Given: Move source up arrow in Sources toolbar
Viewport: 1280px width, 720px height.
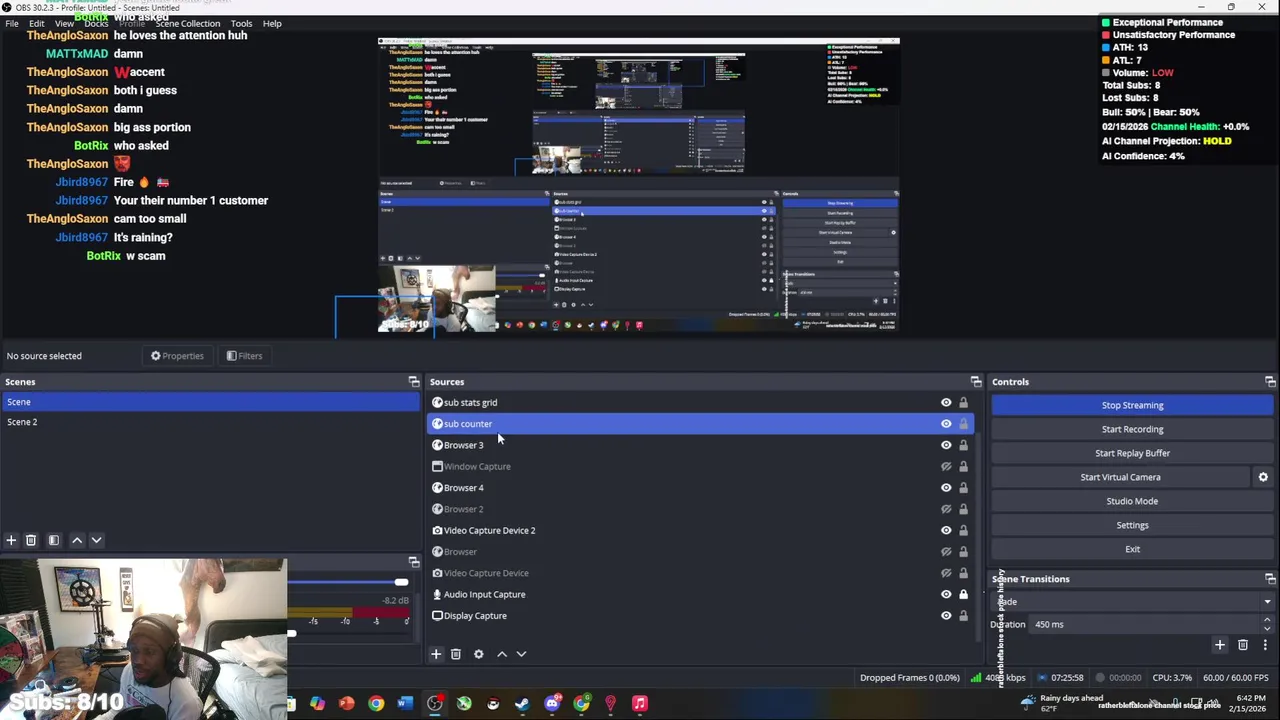Looking at the screenshot, I should (x=502, y=654).
